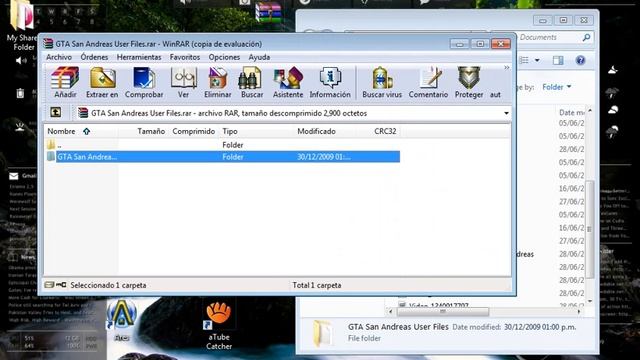The width and height of the screenshot is (640, 360).
Task: Open the Archivo menu
Action: click(x=59, y=57)
